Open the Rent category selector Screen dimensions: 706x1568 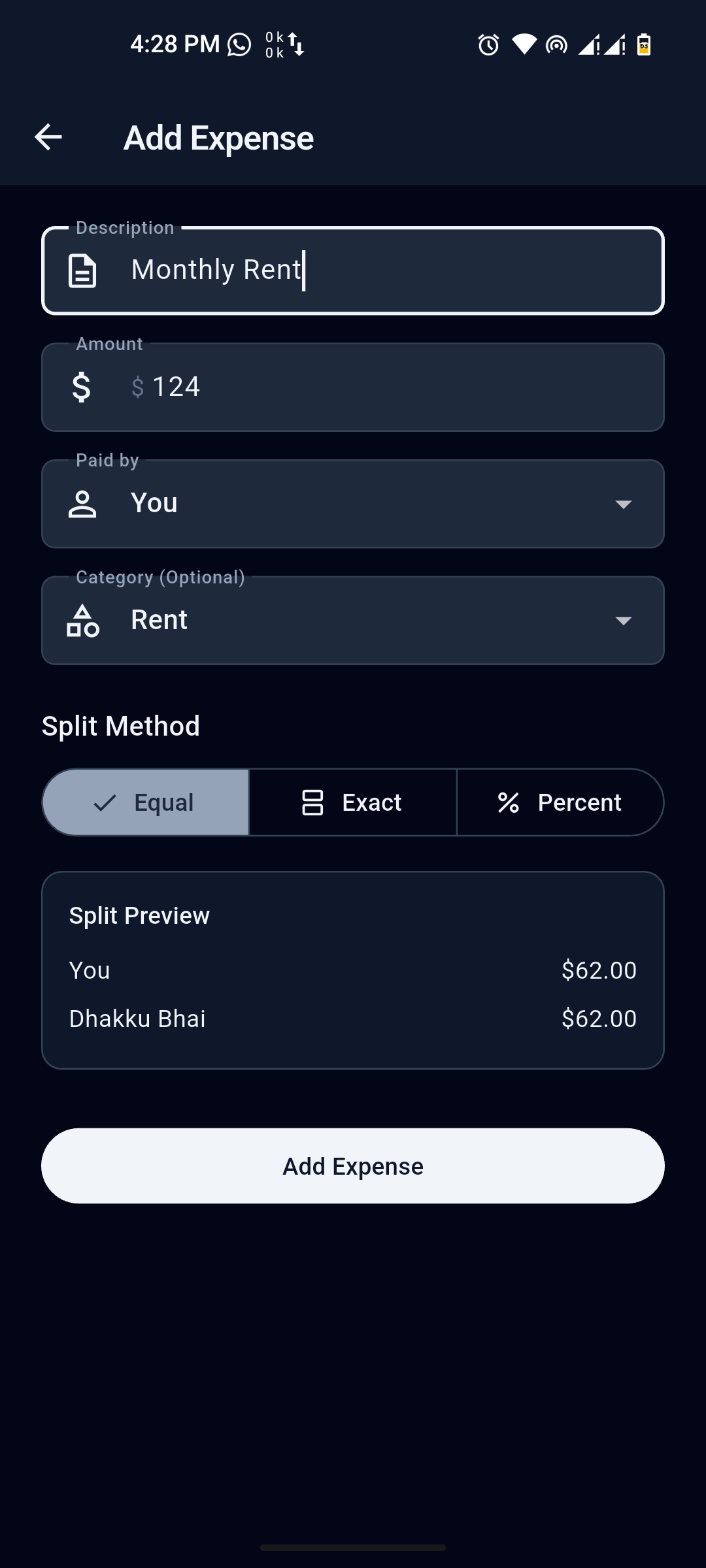tap(353, 621)
